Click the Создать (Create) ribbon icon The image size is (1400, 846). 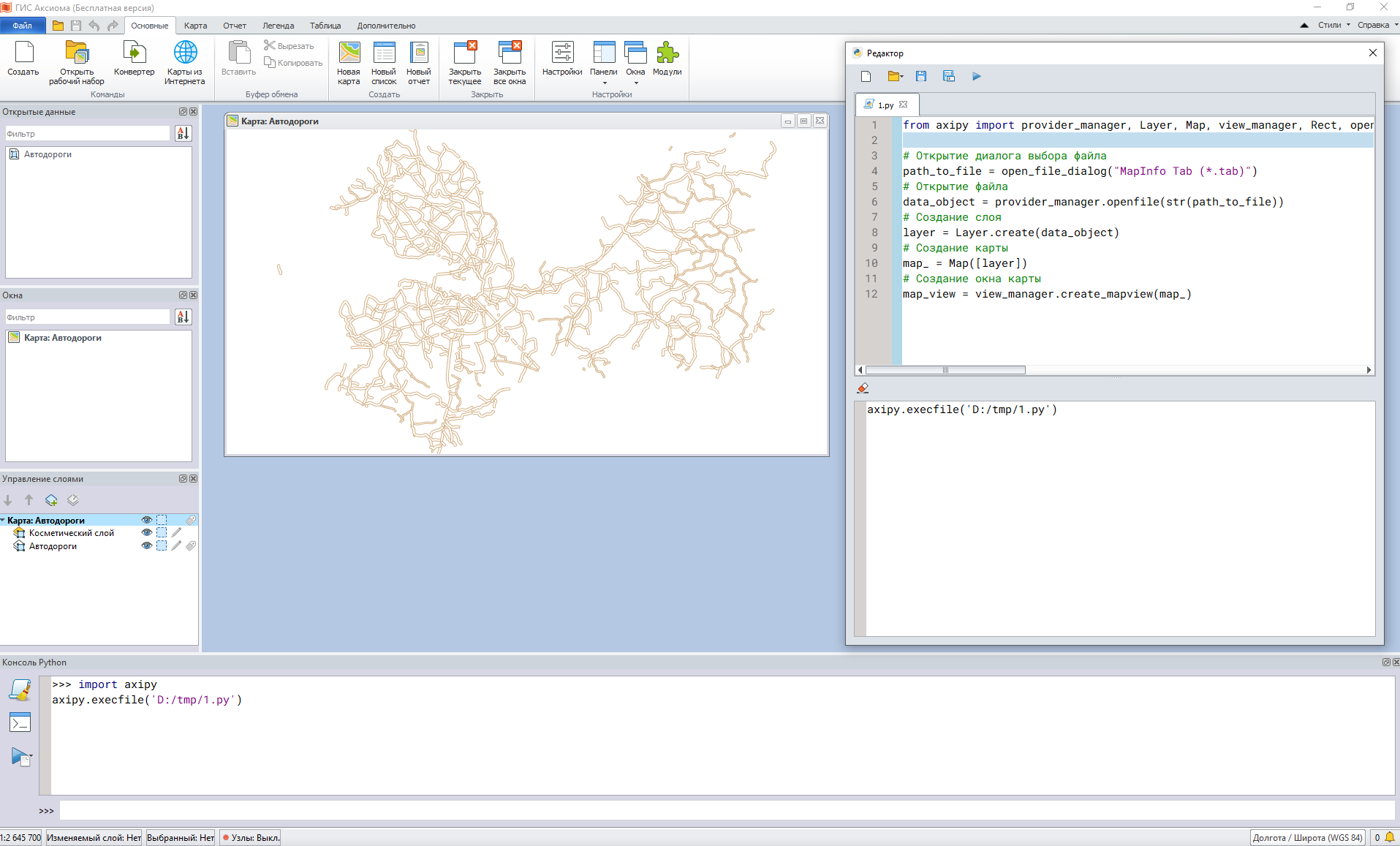23,58
